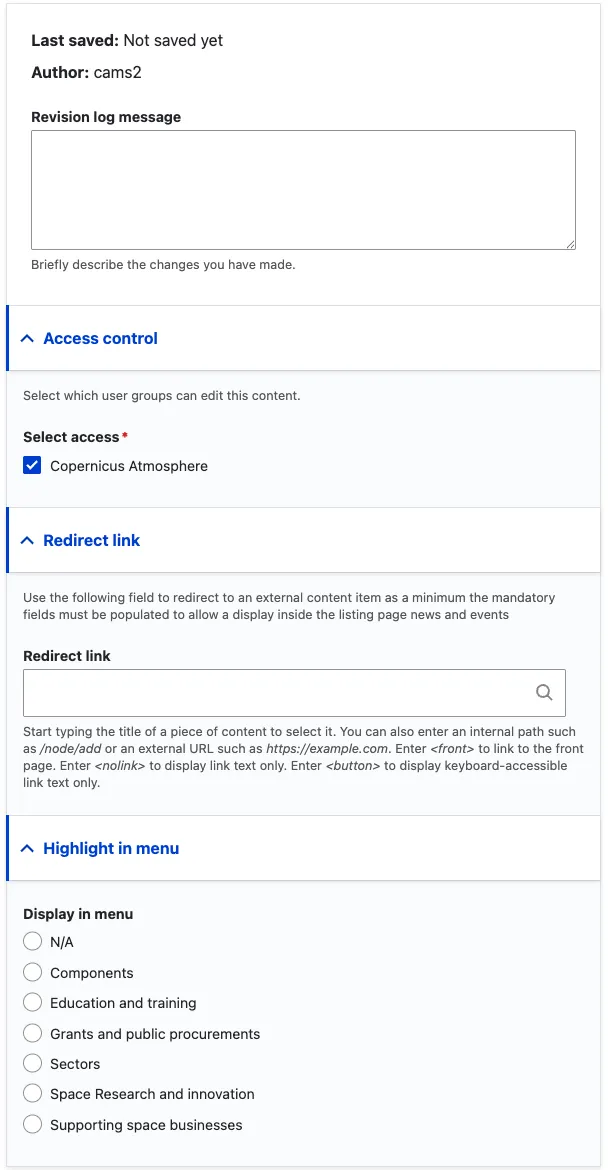This screenshot has width=609, height=1170.
Task: Select the Sectors radio button
Action: click(32, 1063)
